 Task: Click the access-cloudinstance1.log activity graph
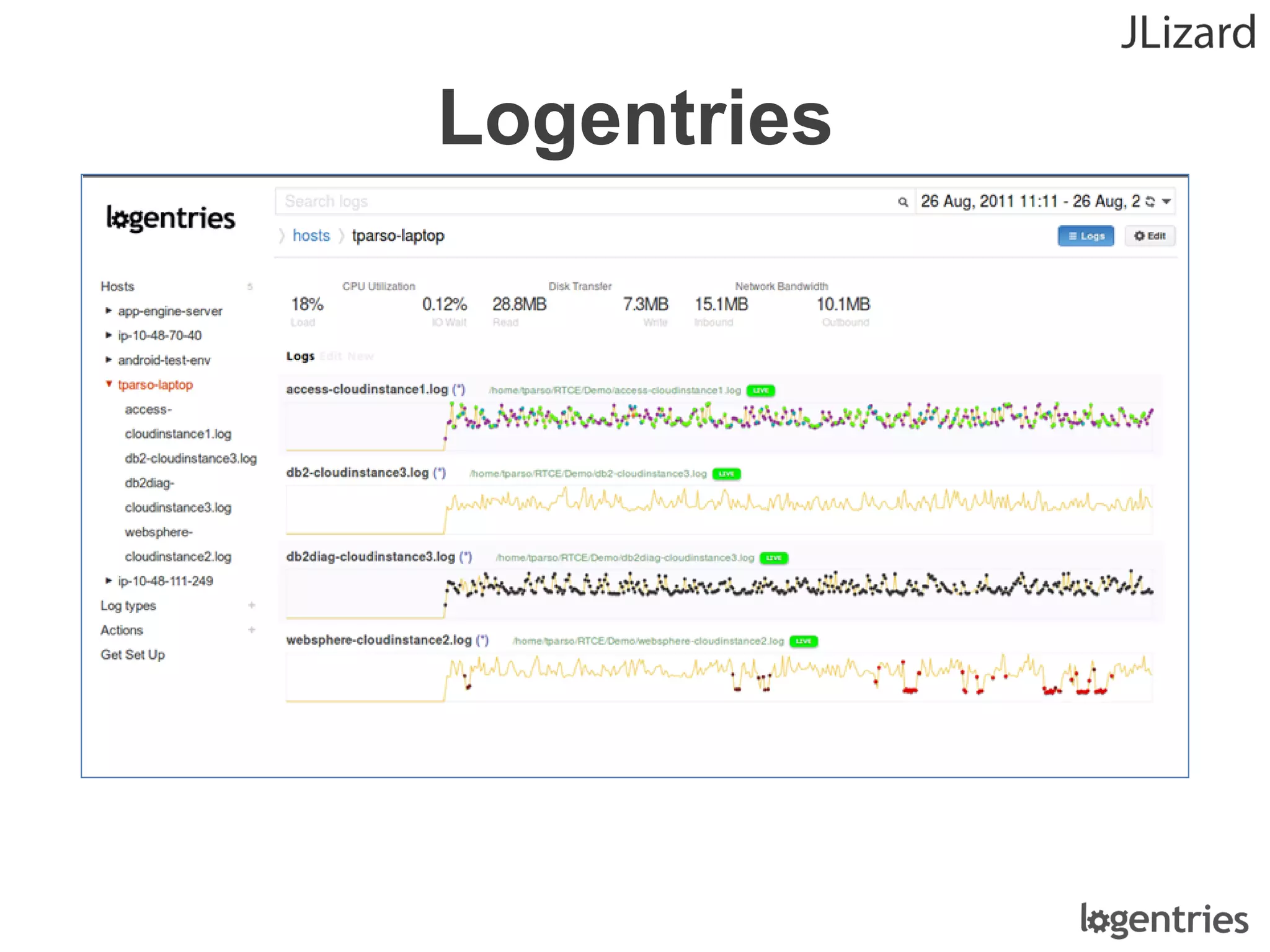(719, 425)
